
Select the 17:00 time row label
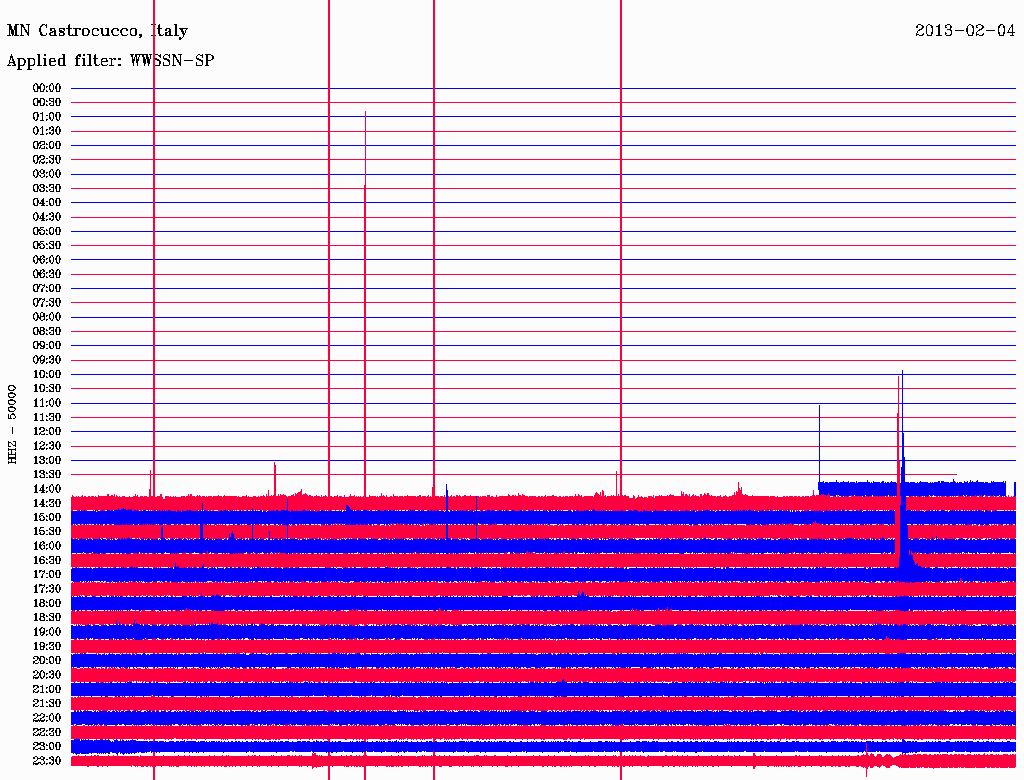[x=47, y=574]
